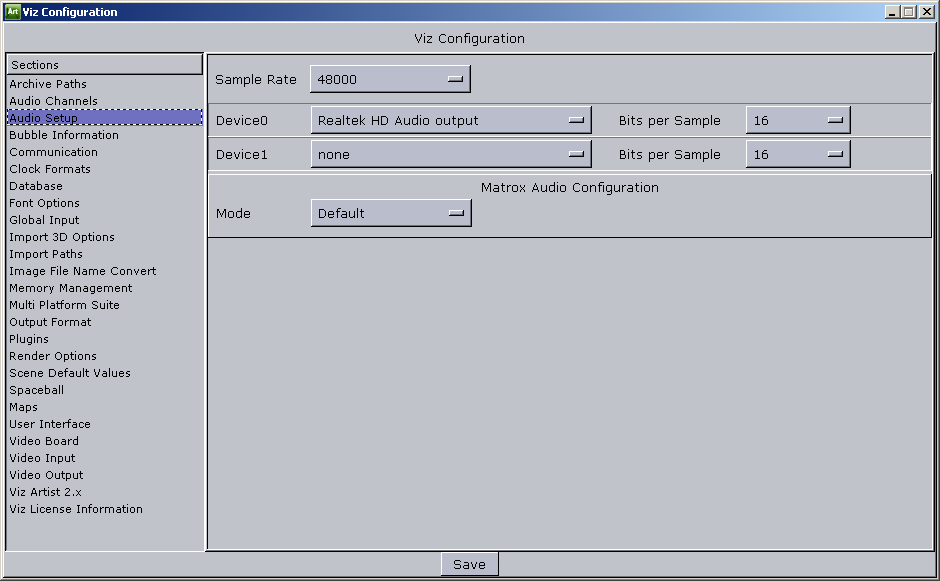
Task: Open the Sample Rate dropdown
Action: click(x=389, y=79)
